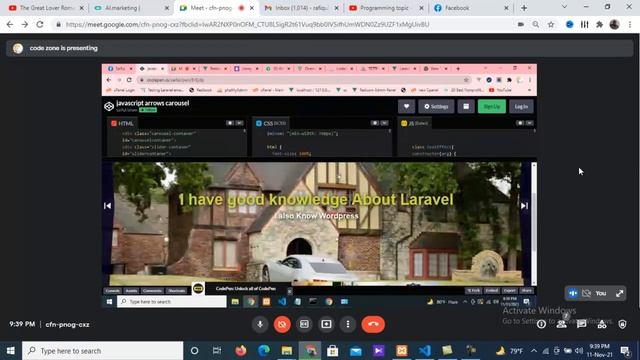Click the Windows taskbar search box
This screenshot has width=640, height=360.
point(102,351)
